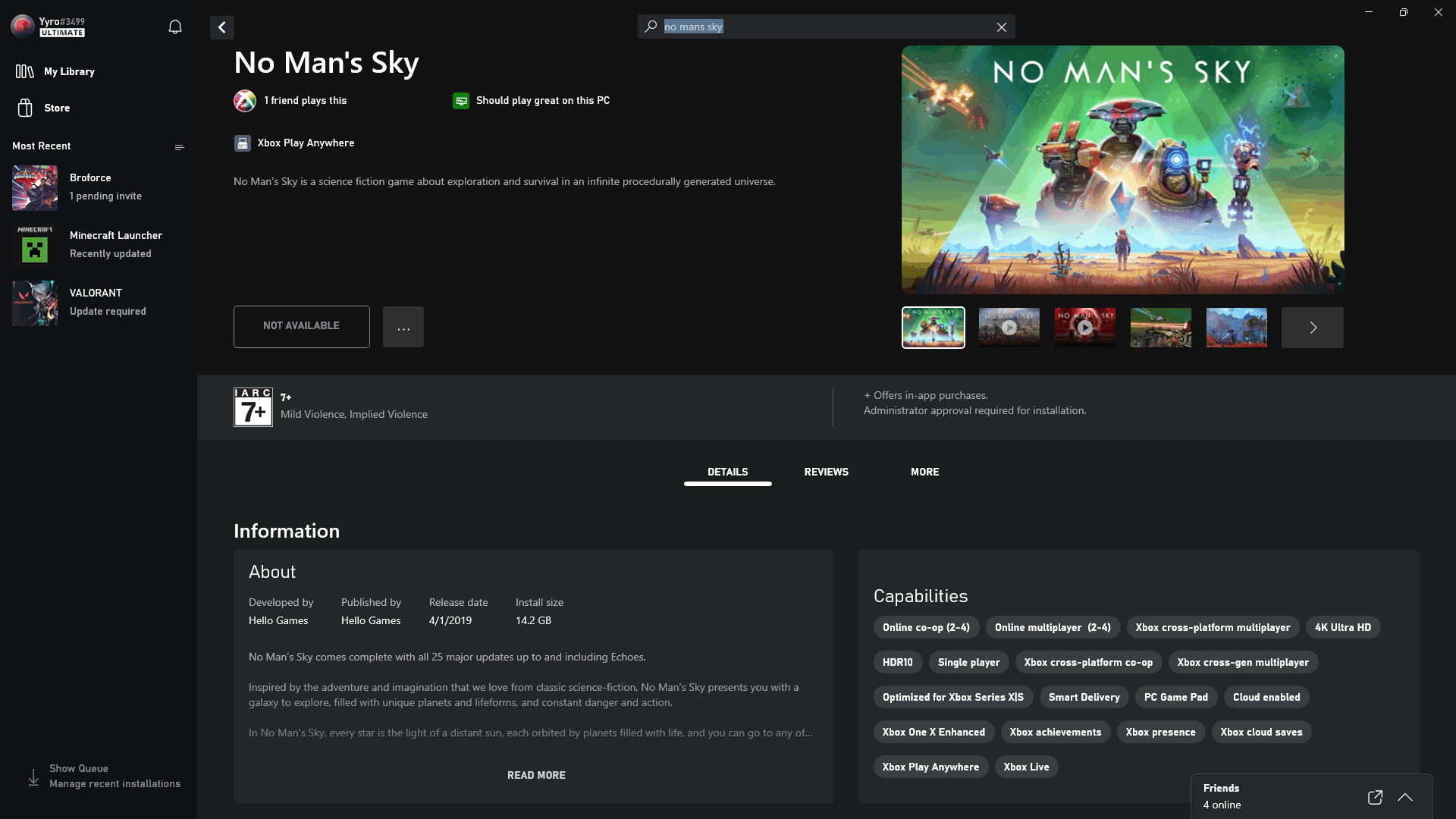Click the NOT AVAILABLE button

(x=301, y=326)
